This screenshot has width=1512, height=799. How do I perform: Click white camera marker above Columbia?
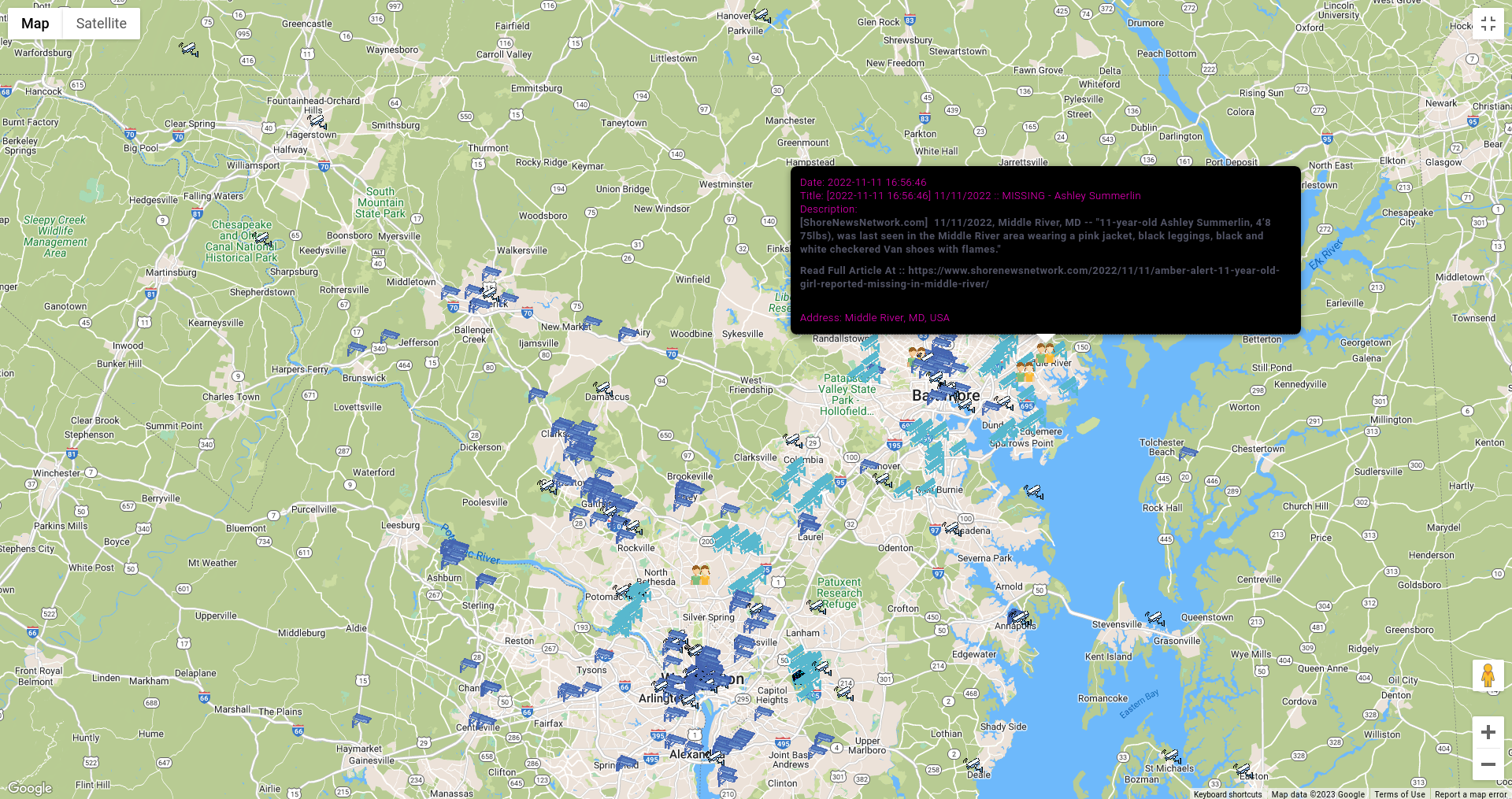793,441
